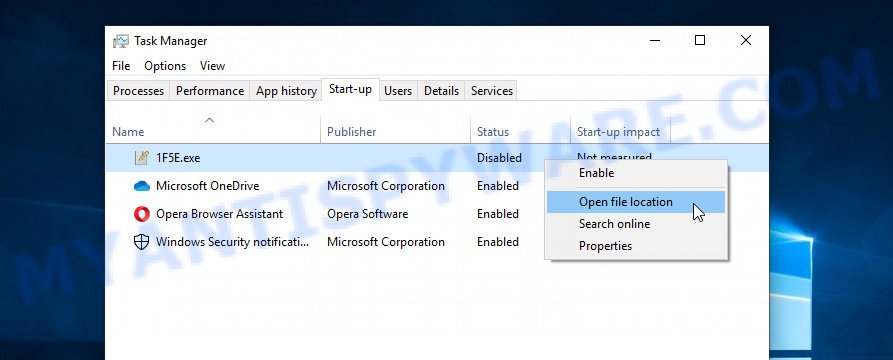Maximize the Task Manager window

click(x=700, y=40)
